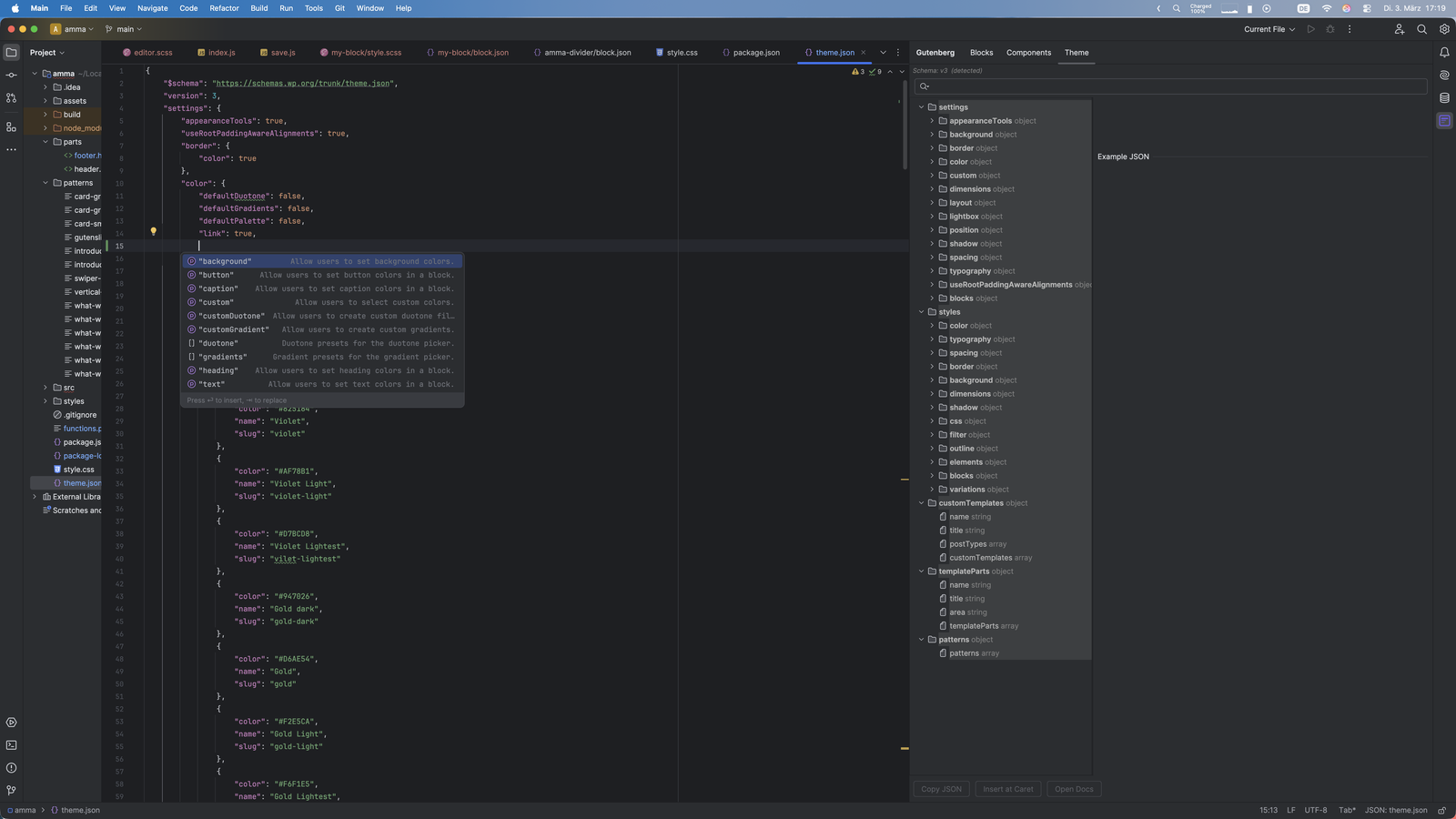Click the editor tab options vertical dots
The height and width of the screenshot is (819, 1456).
point(898,53)
